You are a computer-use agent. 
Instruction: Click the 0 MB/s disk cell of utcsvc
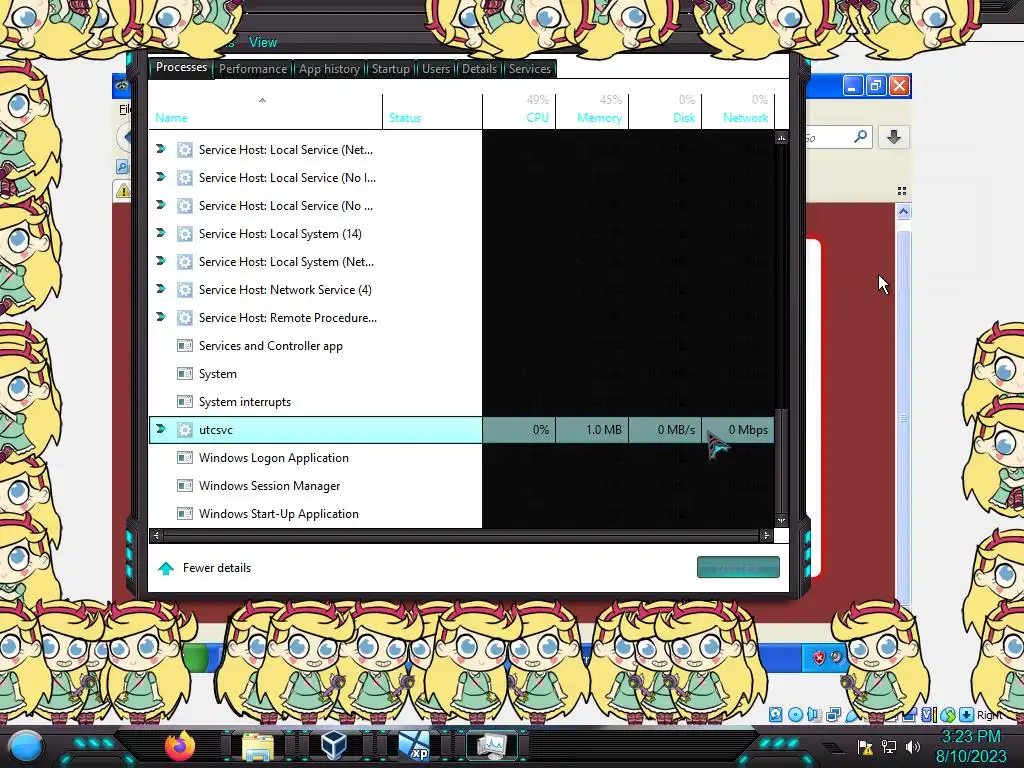[x=665, y=430]
